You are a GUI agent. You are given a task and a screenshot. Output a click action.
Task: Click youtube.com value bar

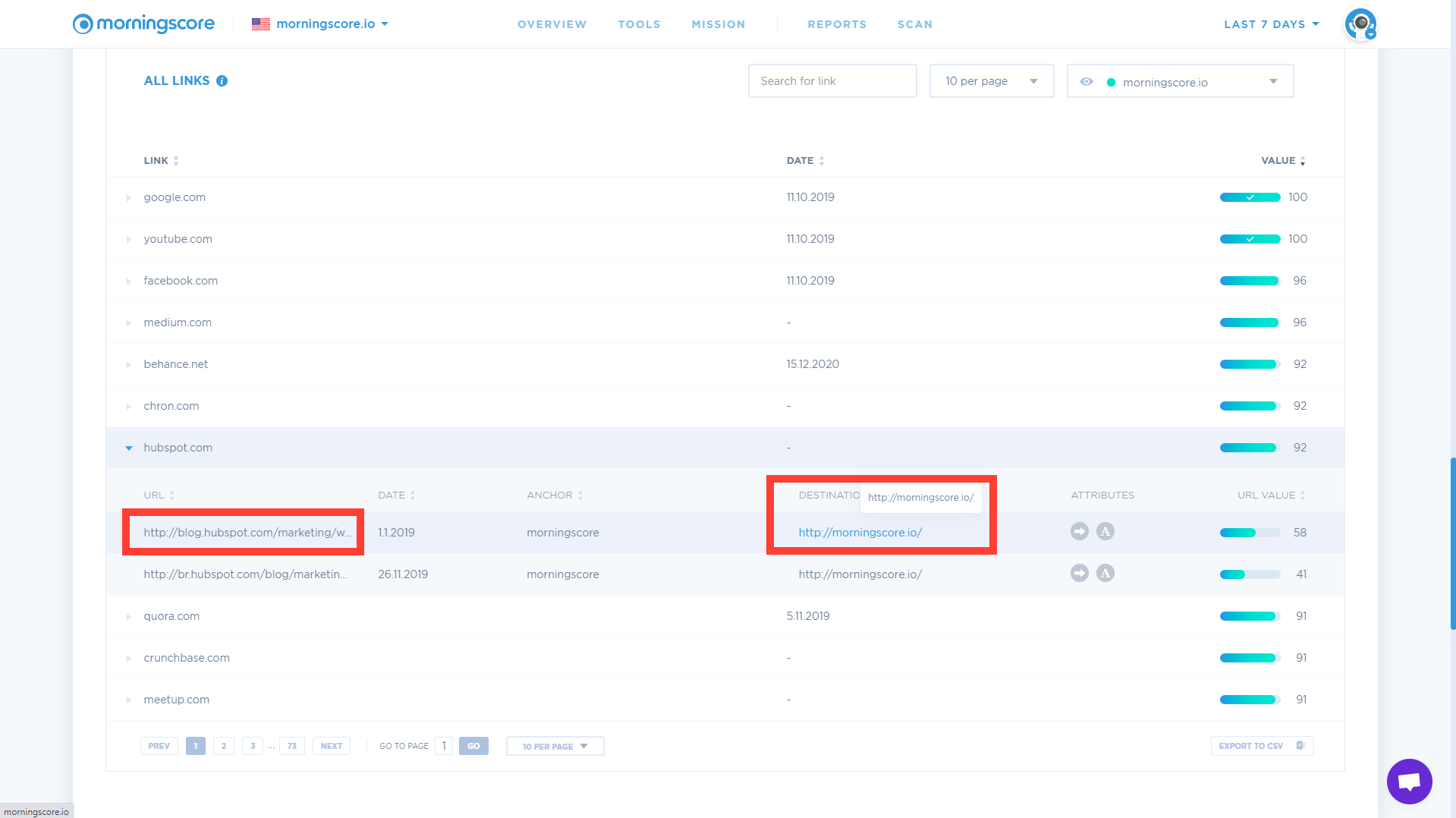[x=1250, y=239]
